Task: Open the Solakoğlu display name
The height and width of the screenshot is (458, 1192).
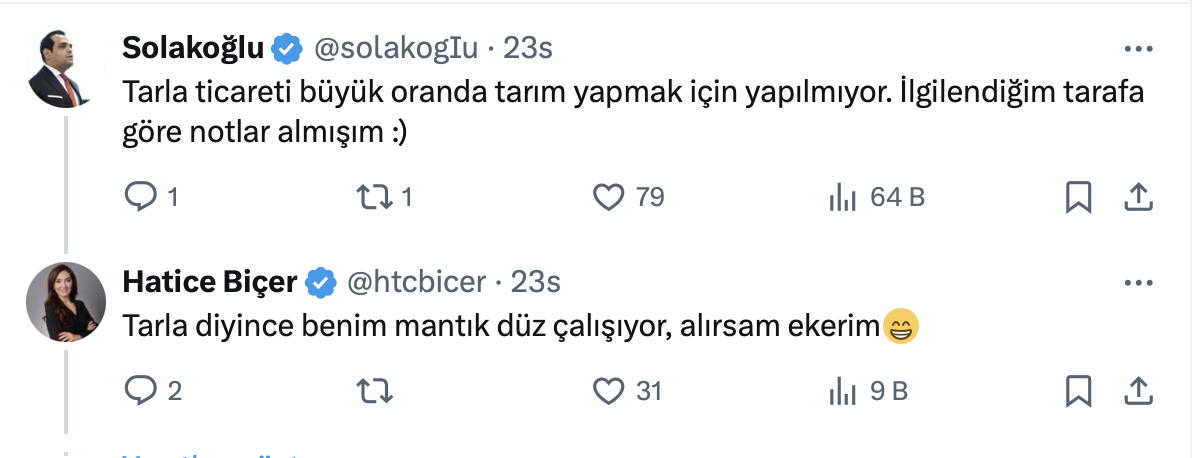Action: pyautogui.click(x=193, y=48)
